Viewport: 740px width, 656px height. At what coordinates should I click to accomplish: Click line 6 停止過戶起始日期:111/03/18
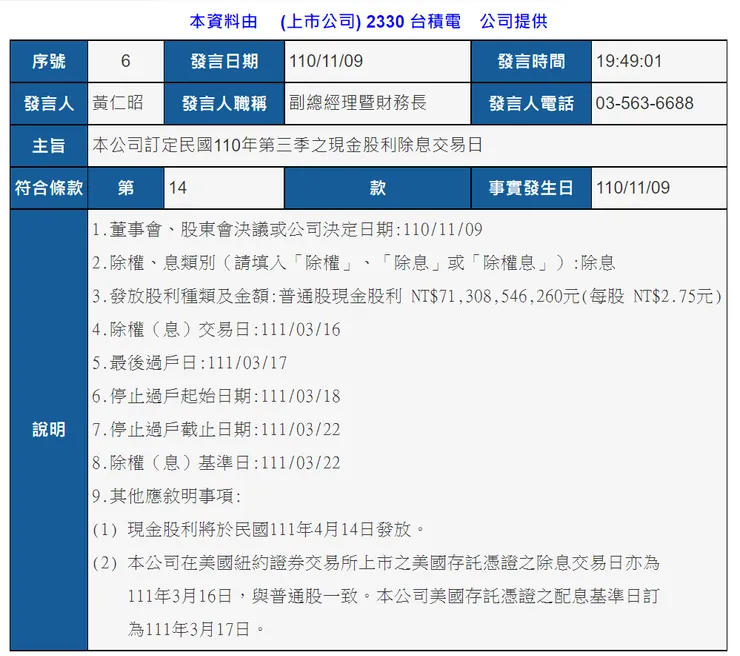(216, 396)
